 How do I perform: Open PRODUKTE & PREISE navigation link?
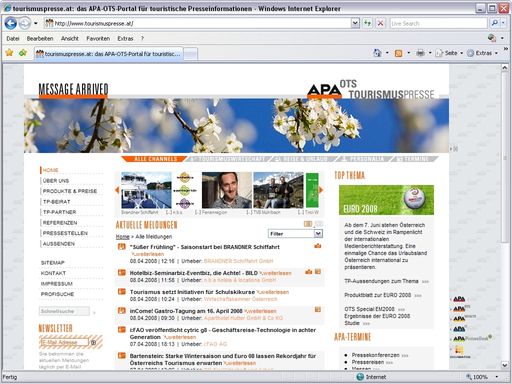(70, 191)
